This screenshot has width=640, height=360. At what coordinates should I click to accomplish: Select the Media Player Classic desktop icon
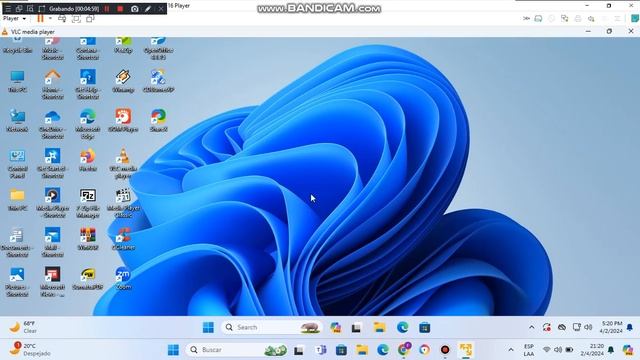(123, 203)
